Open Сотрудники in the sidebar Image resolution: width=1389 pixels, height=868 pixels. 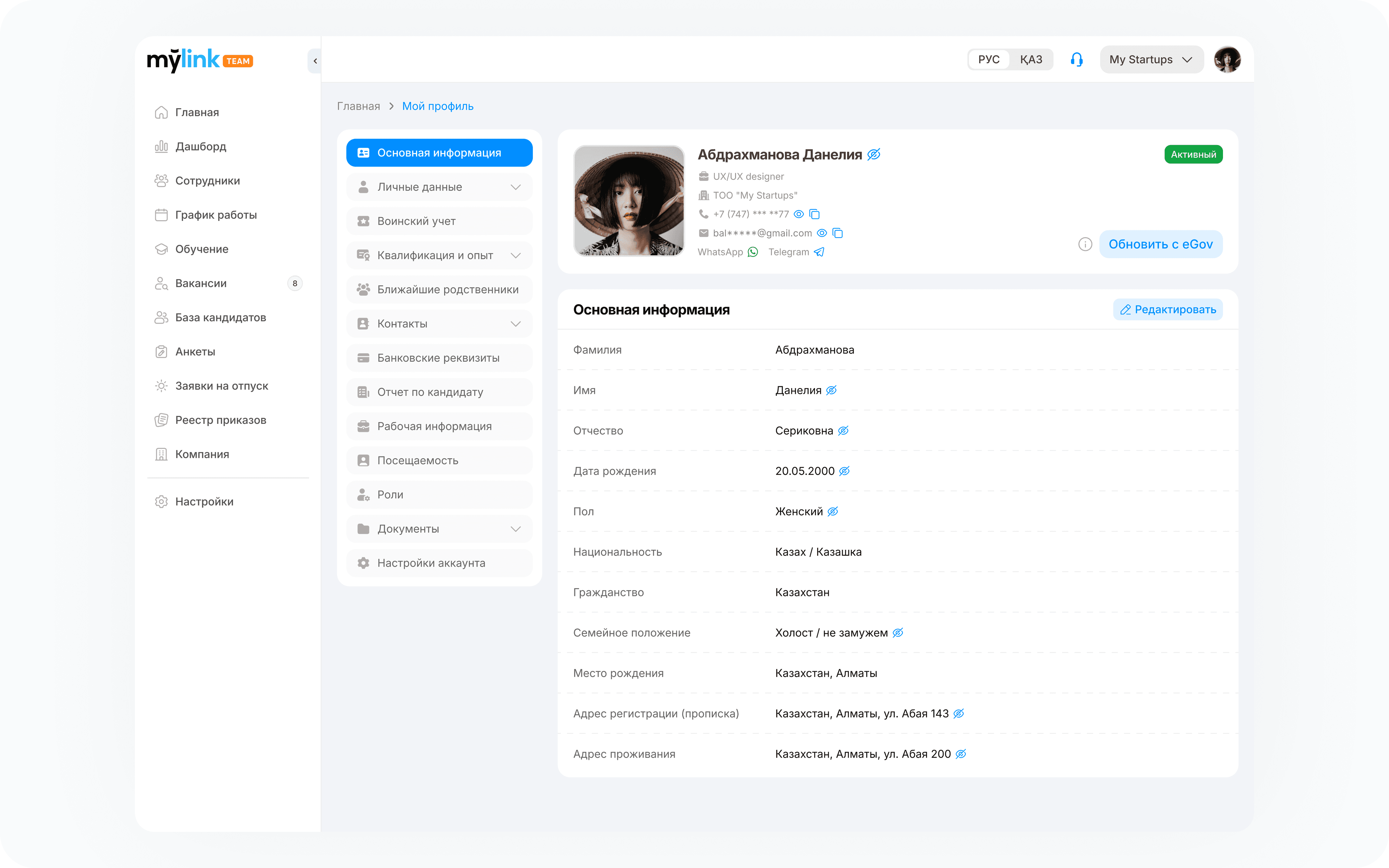229,181
